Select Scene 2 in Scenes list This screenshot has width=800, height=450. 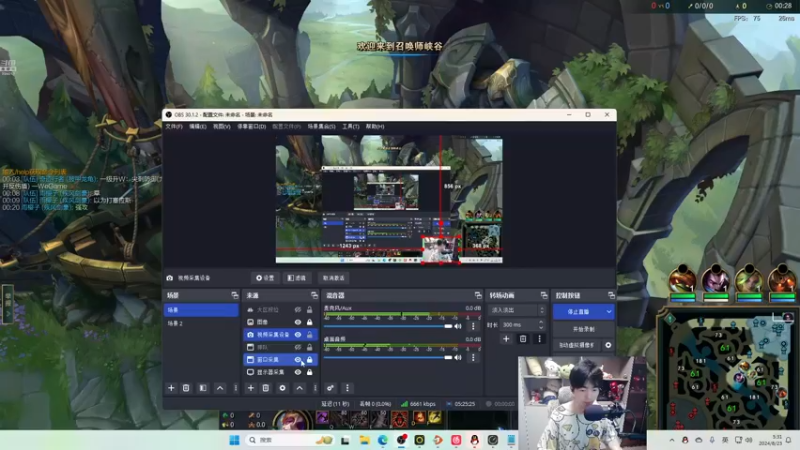(201, 323)
